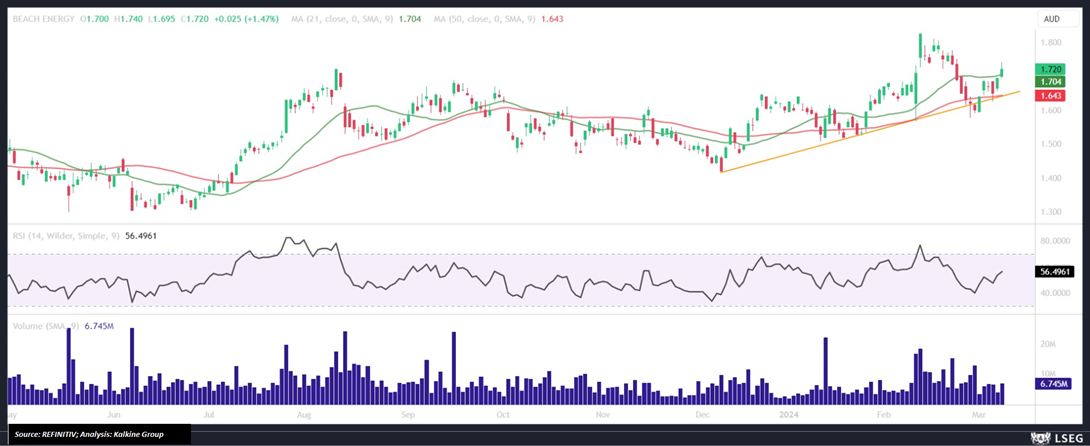Click the RSI indicator legend label
Viewport: 1090px width, 446px height.
click(x=64, y=235)
